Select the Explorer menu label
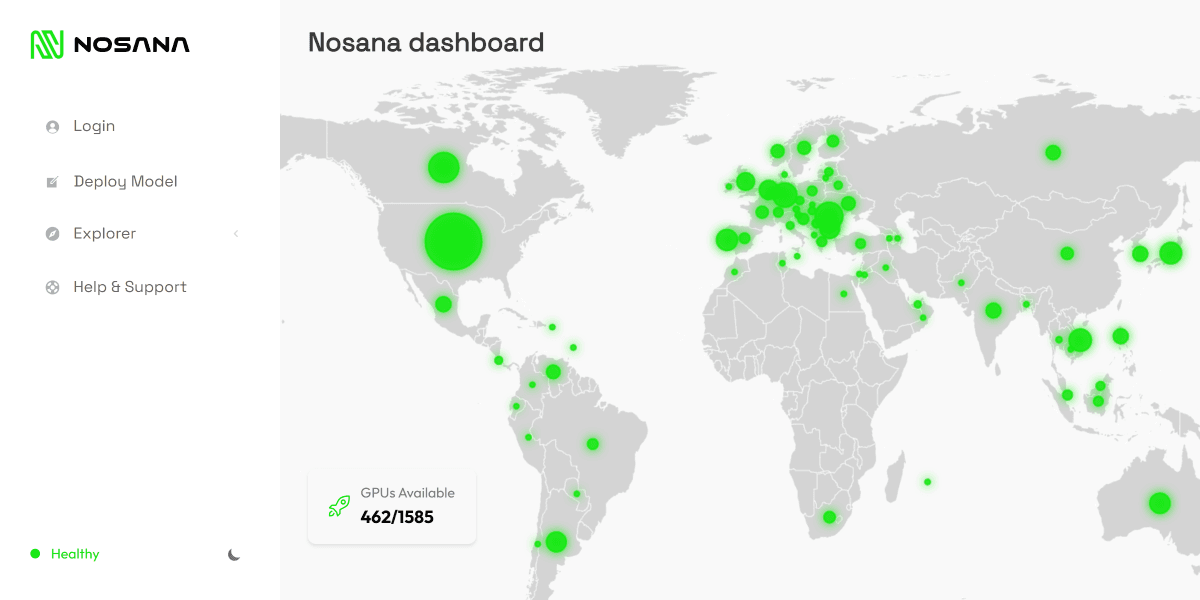 coord(104,233)
